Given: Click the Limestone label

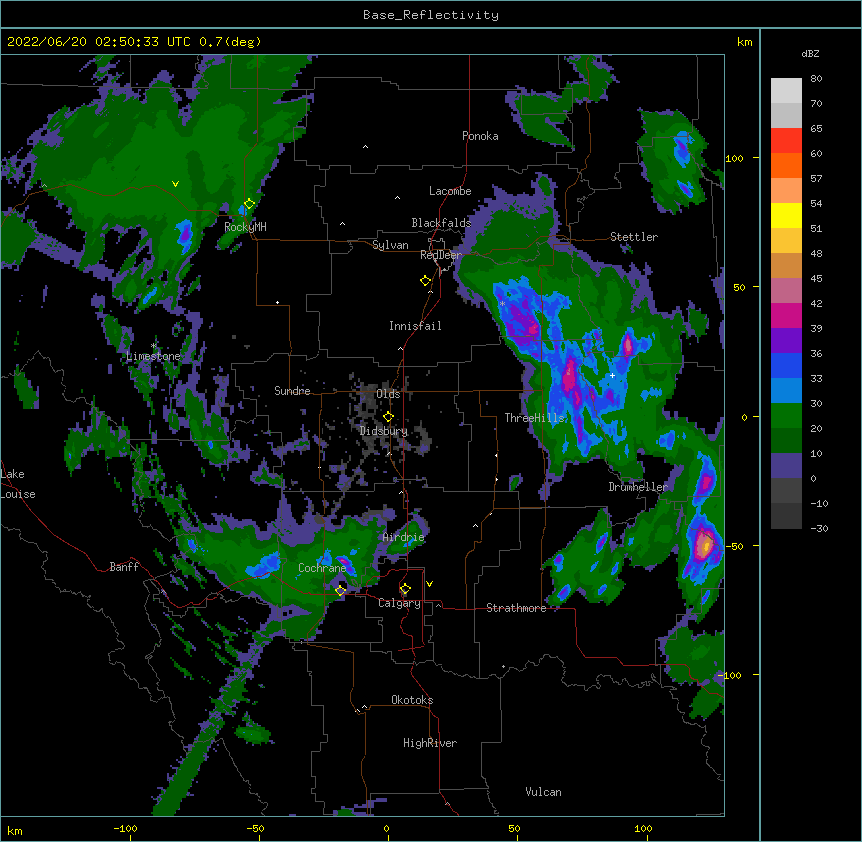Looking at the screenshot, I should [153, 356].
